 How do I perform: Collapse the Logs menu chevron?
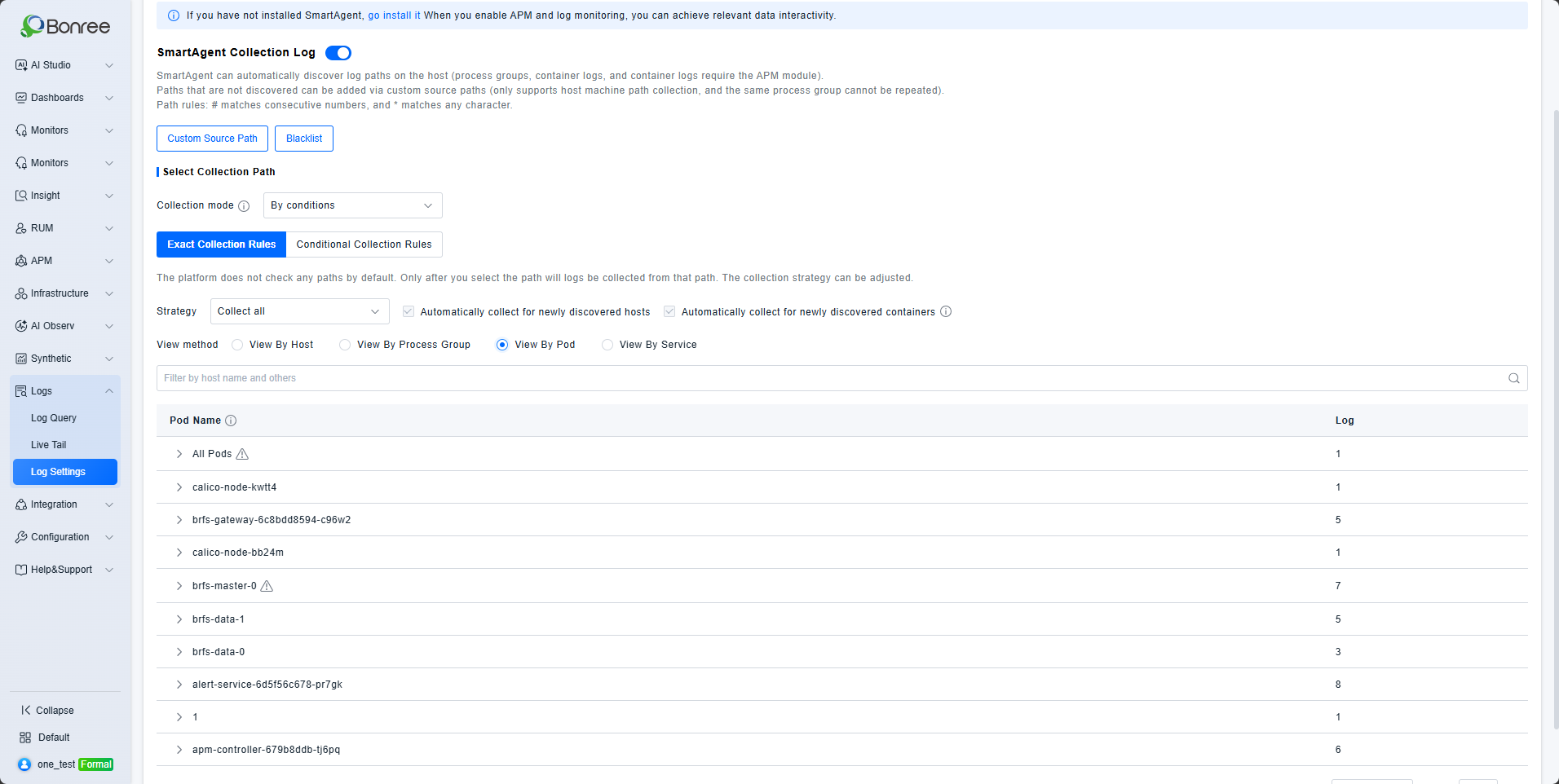click(x=109, y=391)
